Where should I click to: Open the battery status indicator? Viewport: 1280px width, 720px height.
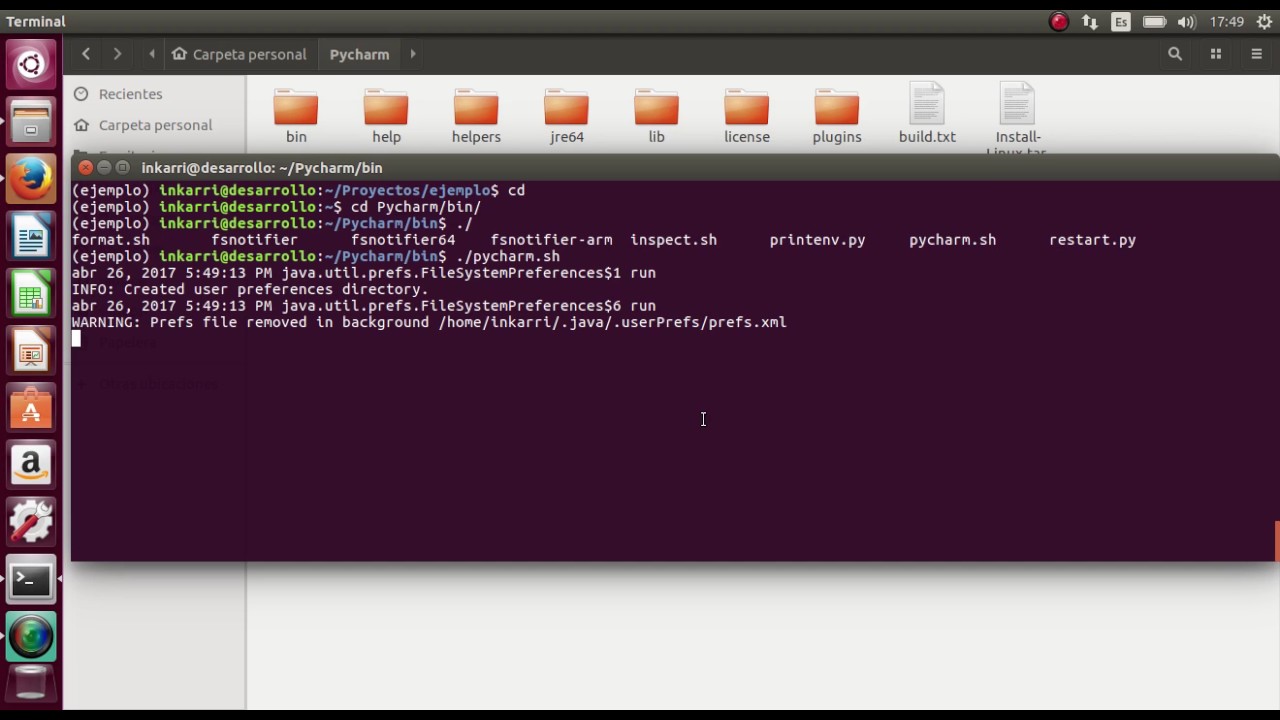point(1154,21)
